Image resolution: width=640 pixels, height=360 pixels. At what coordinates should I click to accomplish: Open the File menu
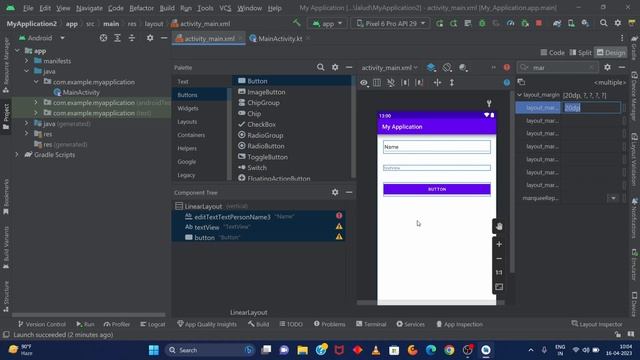coord(28,8)
